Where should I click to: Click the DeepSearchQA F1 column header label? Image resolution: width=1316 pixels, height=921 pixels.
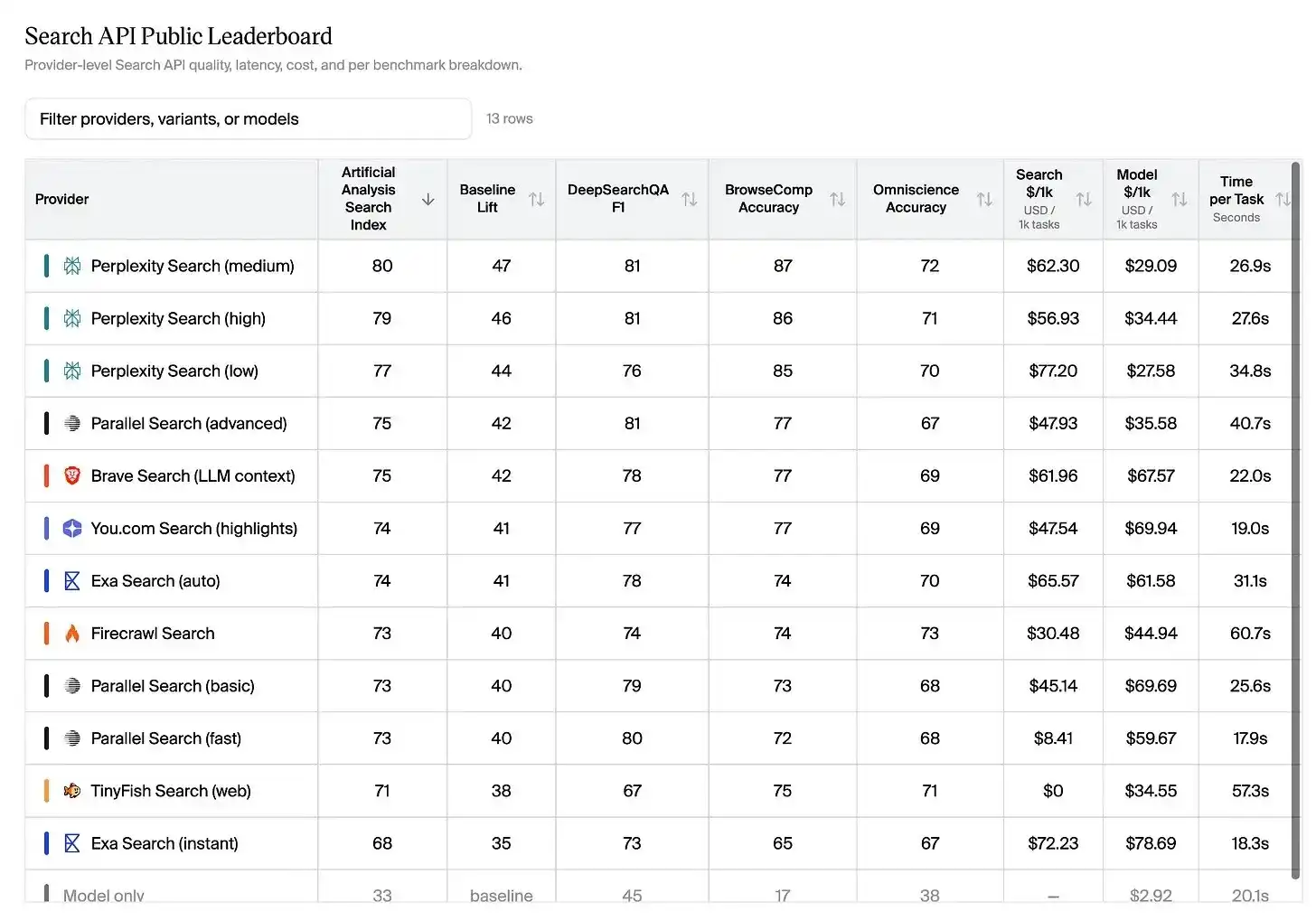click(618, 199)
